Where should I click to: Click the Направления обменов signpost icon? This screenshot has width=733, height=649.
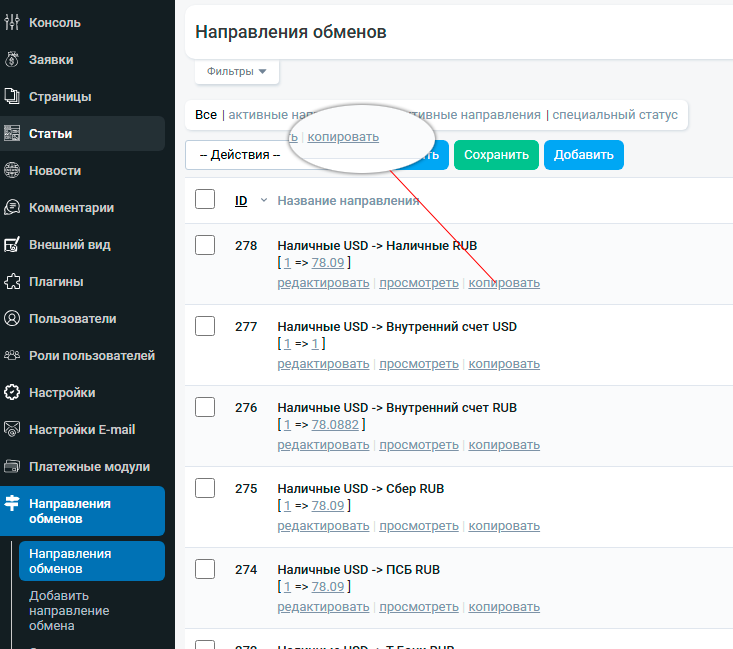click(12, 503)
